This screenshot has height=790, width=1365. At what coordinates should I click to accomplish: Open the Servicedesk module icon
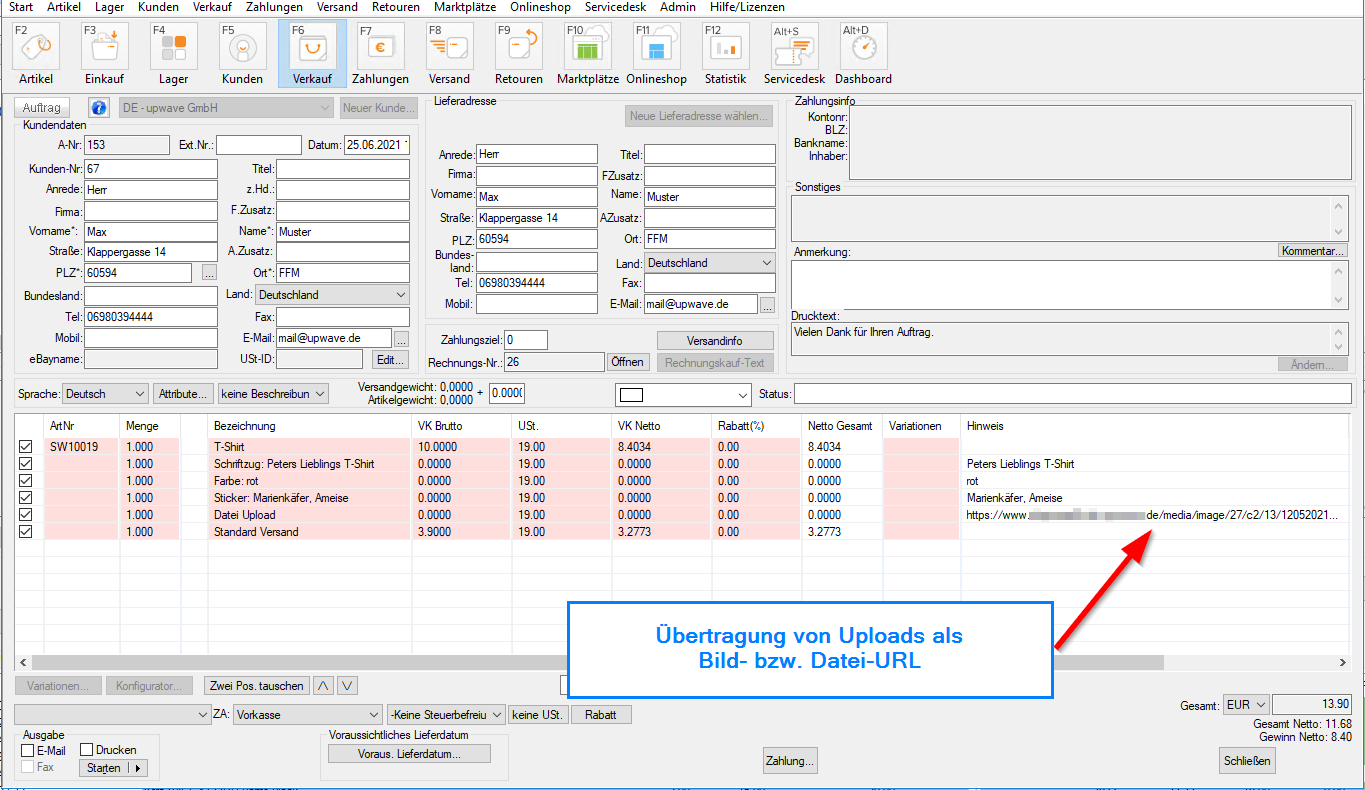[x=794, y=46]
